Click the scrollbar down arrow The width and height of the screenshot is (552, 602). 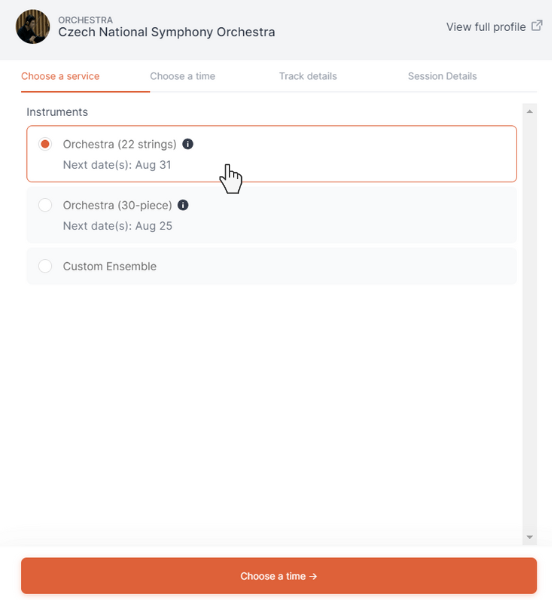(x=530, y=537)
